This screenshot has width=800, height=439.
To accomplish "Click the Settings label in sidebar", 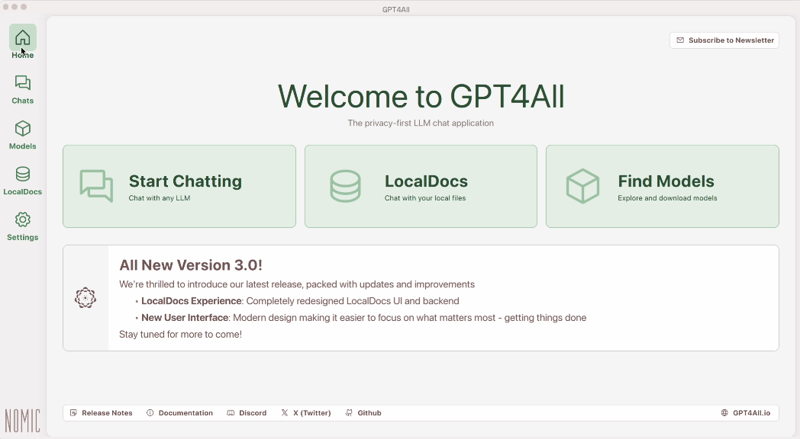I will (x=22, y=237).
